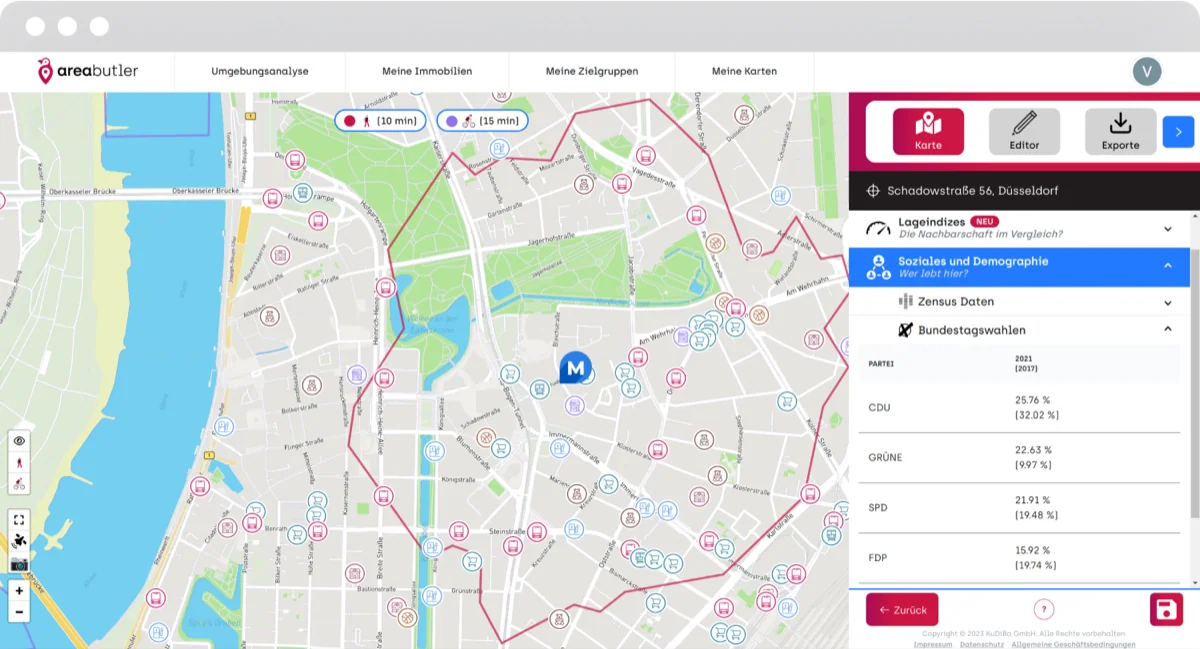1200x649 pixels.
Task: Open the Umgebungsanalyse menu
Action: (x=260, y=71)
